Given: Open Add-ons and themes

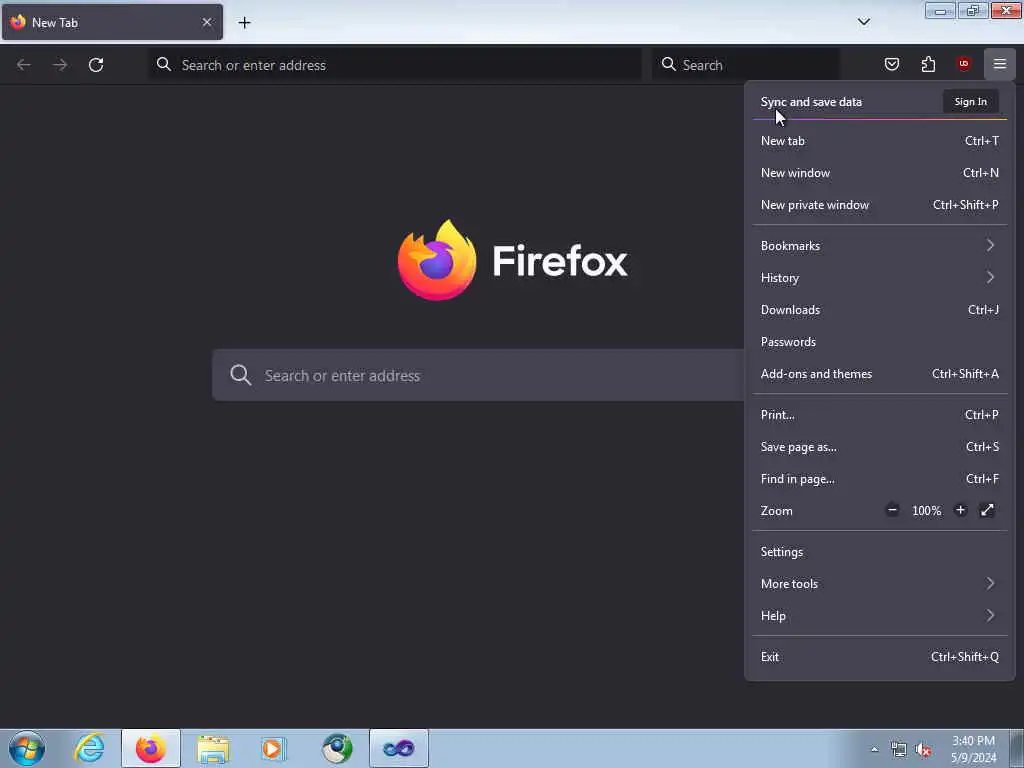Looking at the screenshot, I should pos(879,374).
